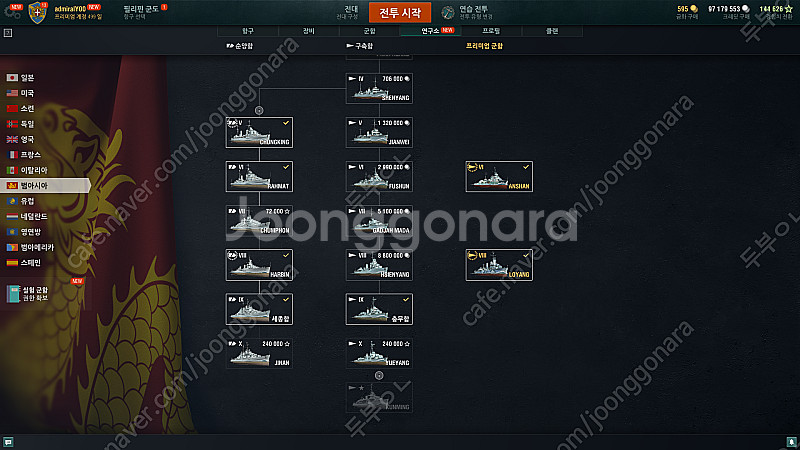Open the player clan emblem badge
Screen dimensions: 800x450
click(x=37, y=12)
